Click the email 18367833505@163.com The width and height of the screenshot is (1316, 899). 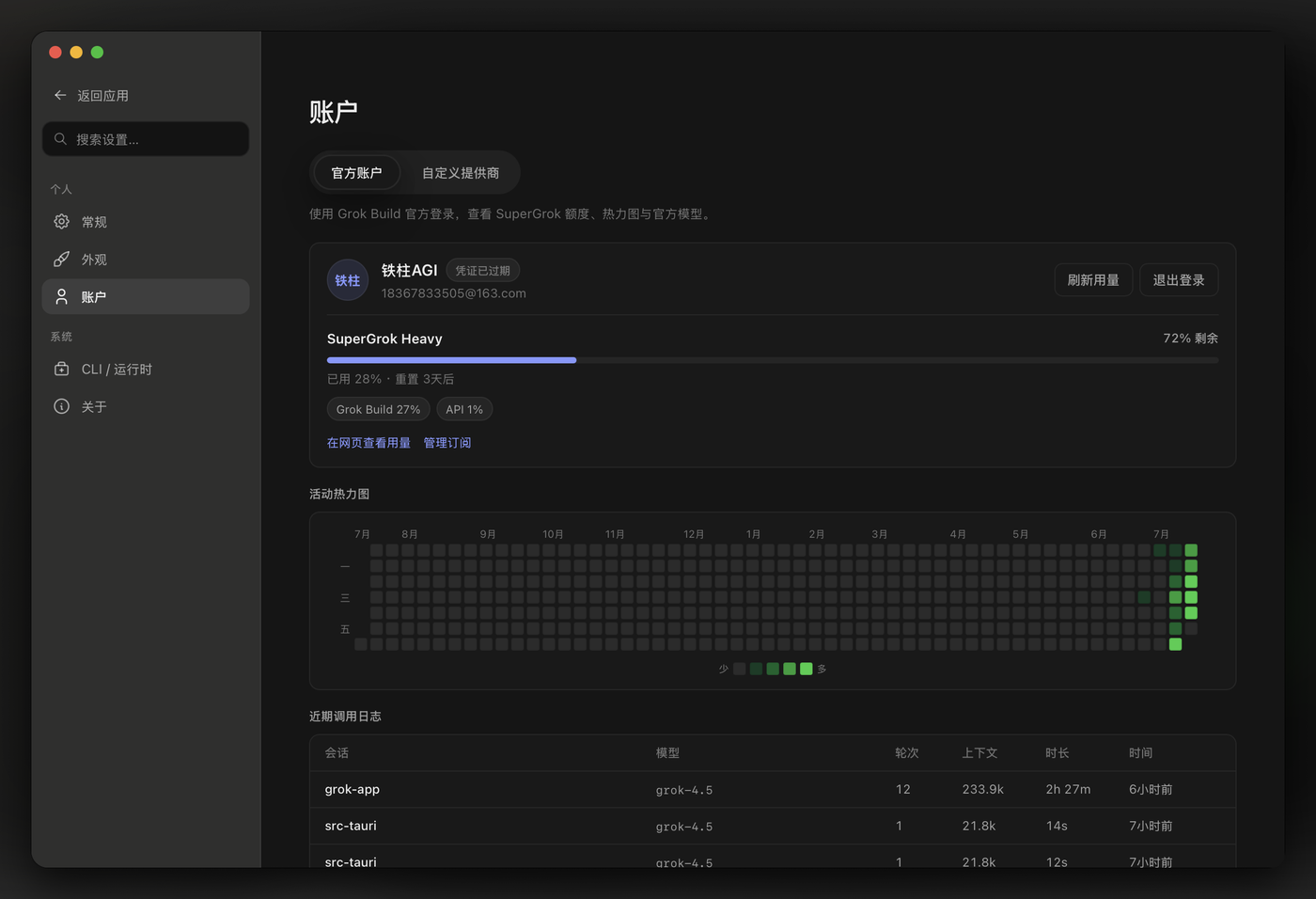tap(453, 293)
